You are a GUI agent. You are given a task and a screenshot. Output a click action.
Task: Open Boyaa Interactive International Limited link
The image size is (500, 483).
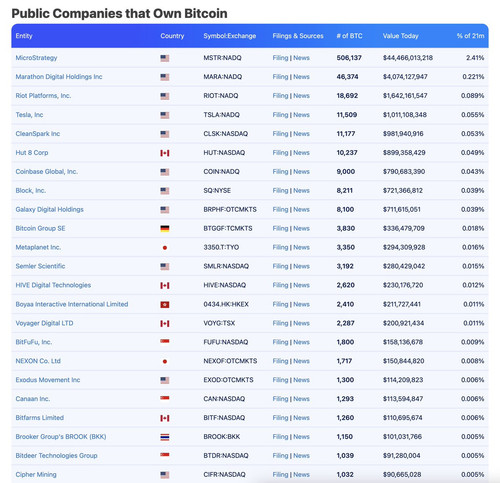(x=72, y=304)
